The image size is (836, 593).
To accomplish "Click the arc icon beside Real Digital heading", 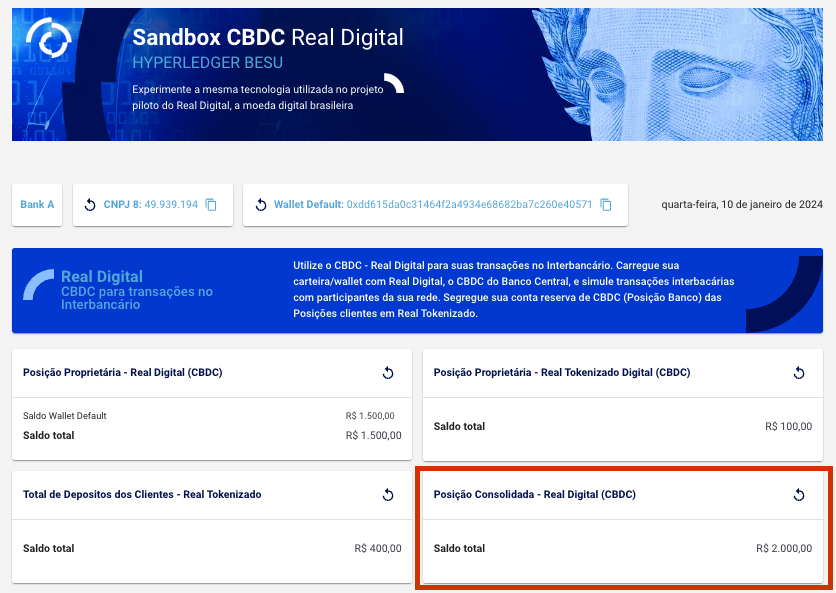I will (x=39, y=285).
